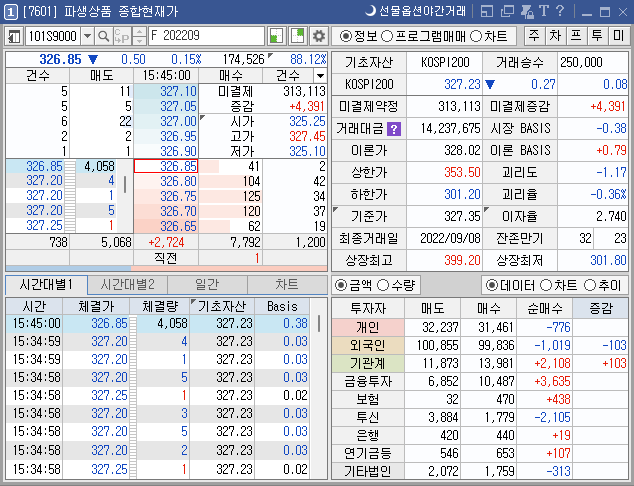
Task: Click the symbol code input field 101S9000
Action: coord(53,37)
